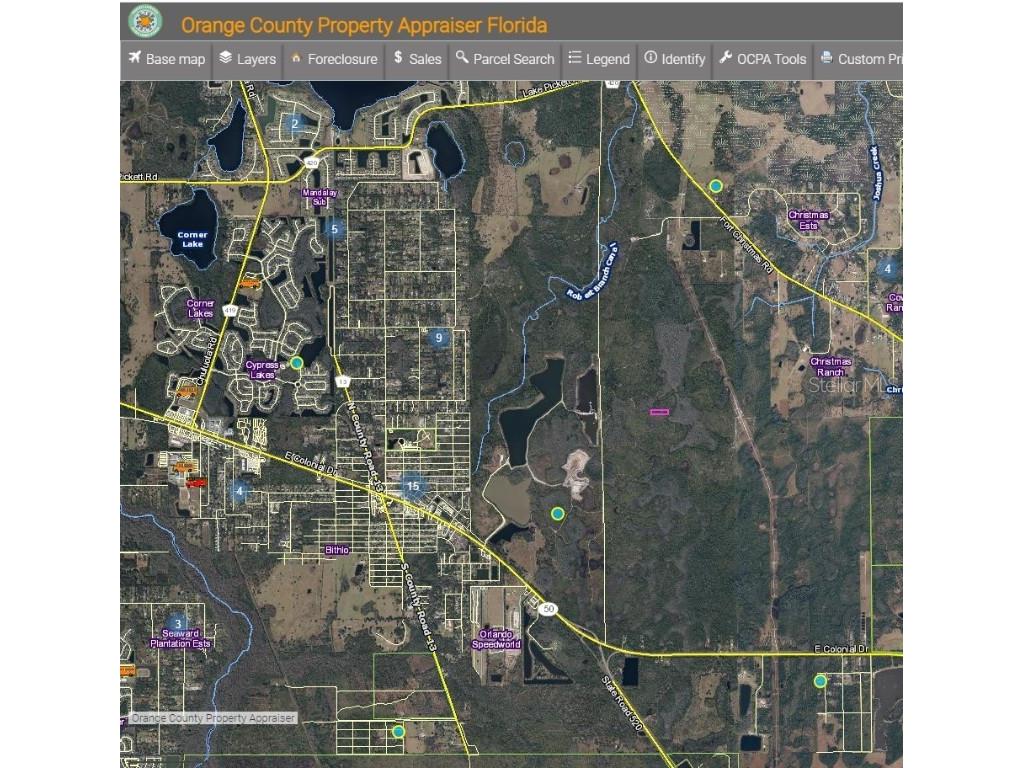1024x768 pixels.
Task: Select the Sales dollar sign icon
Action: pos(397,59)
